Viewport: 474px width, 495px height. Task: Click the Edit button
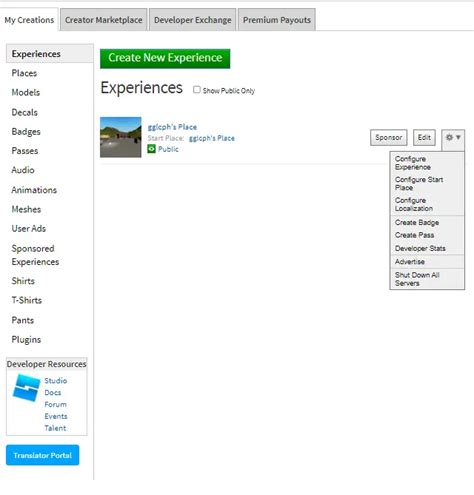tap(424, 137)
